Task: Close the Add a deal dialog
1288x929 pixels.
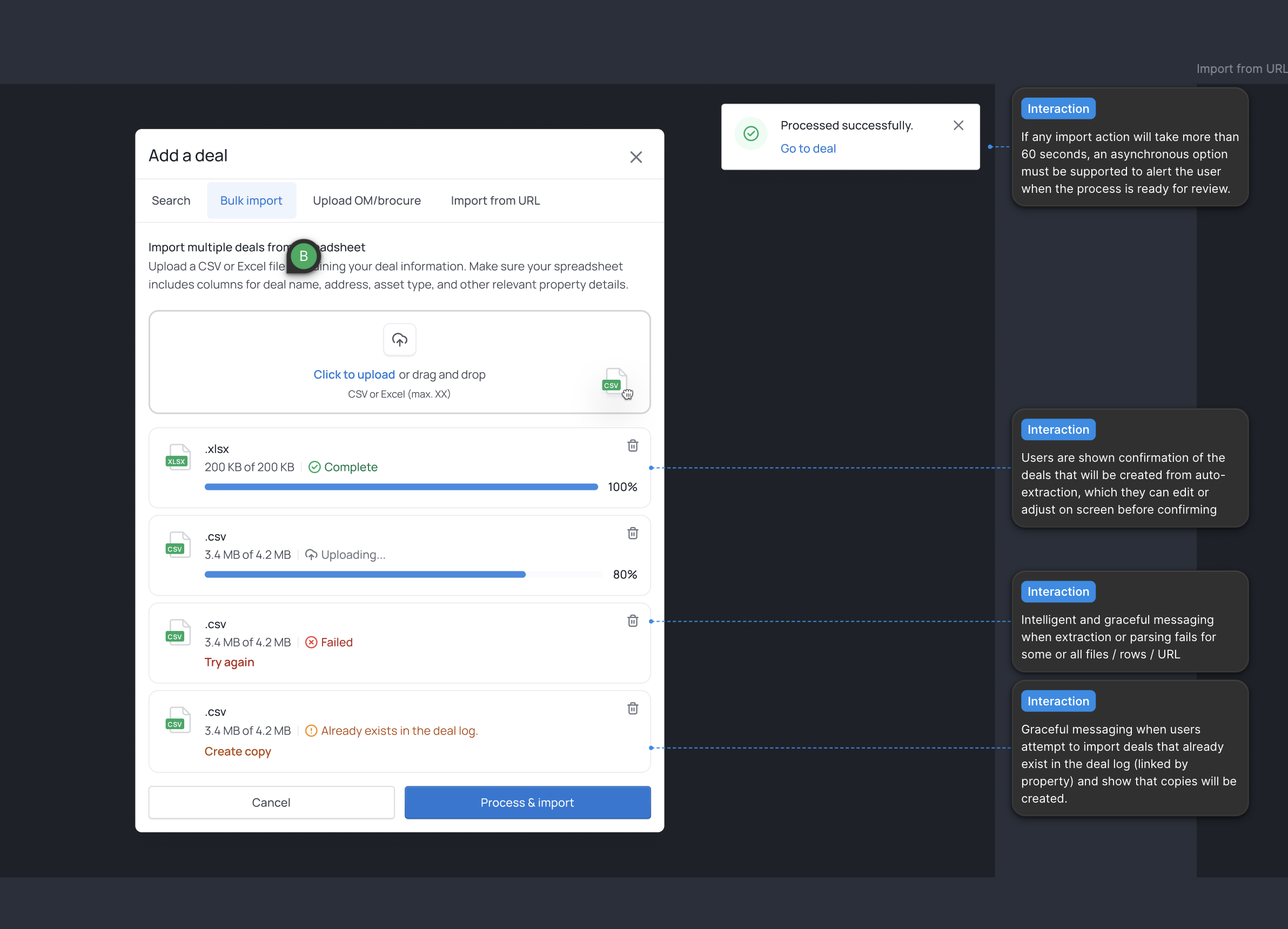Action: (x=635, y=157)
